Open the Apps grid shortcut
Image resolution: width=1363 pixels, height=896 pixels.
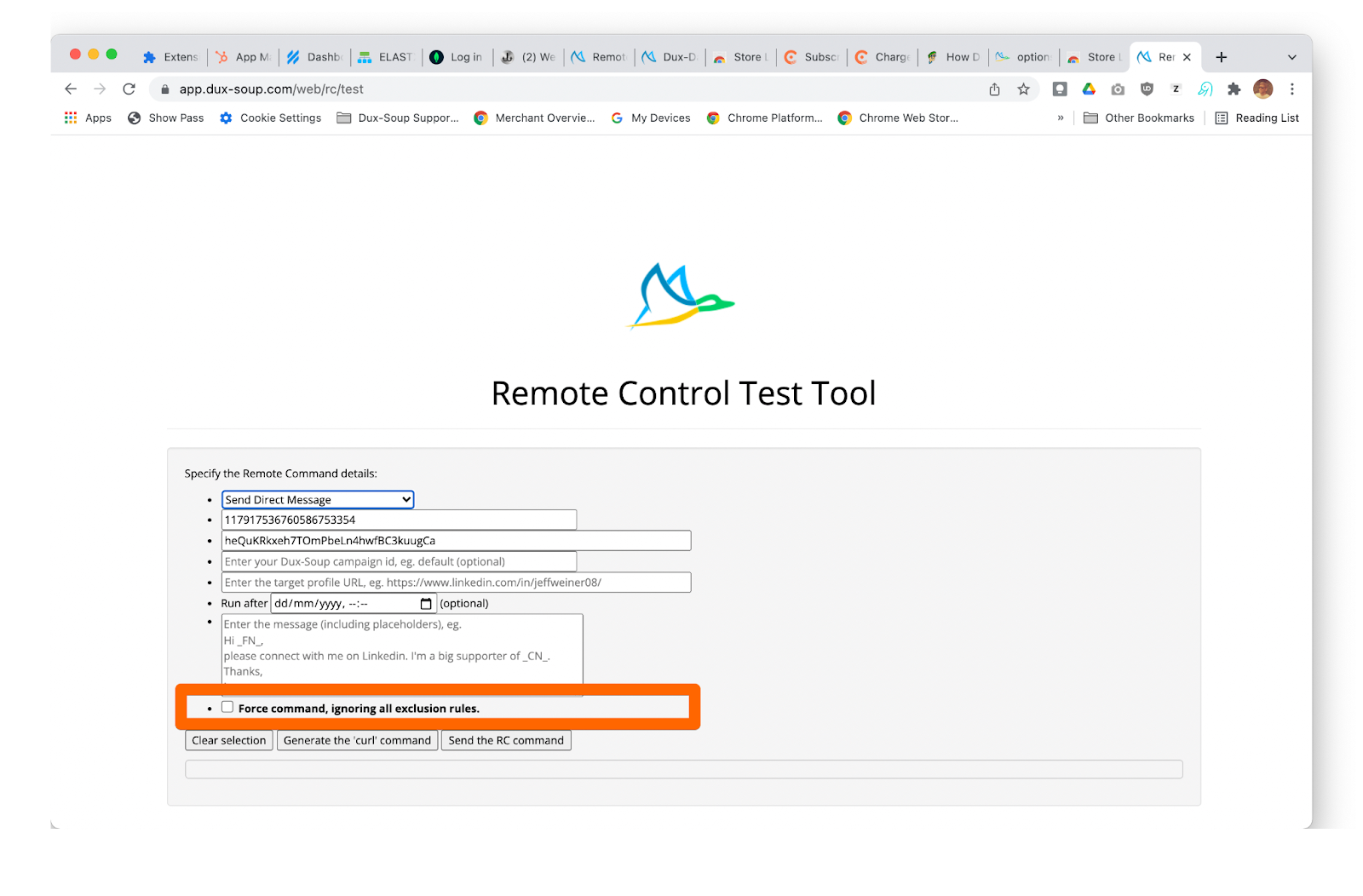pyautogui.click(x=88, y=118)
